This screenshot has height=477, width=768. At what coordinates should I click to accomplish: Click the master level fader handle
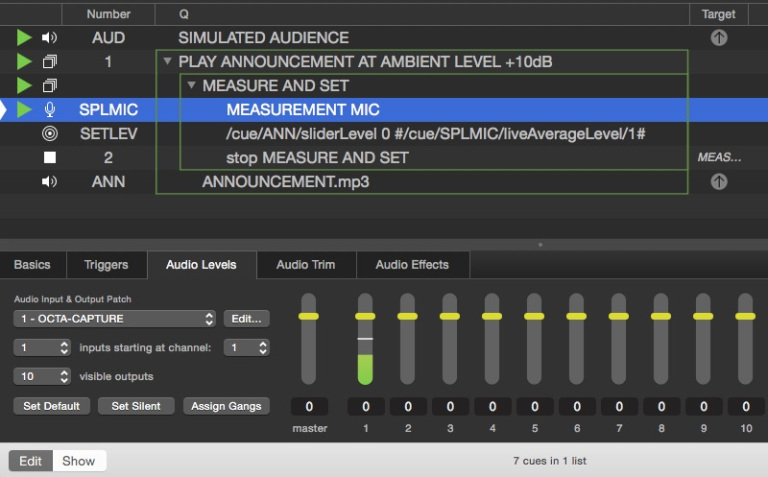(309, 316)
